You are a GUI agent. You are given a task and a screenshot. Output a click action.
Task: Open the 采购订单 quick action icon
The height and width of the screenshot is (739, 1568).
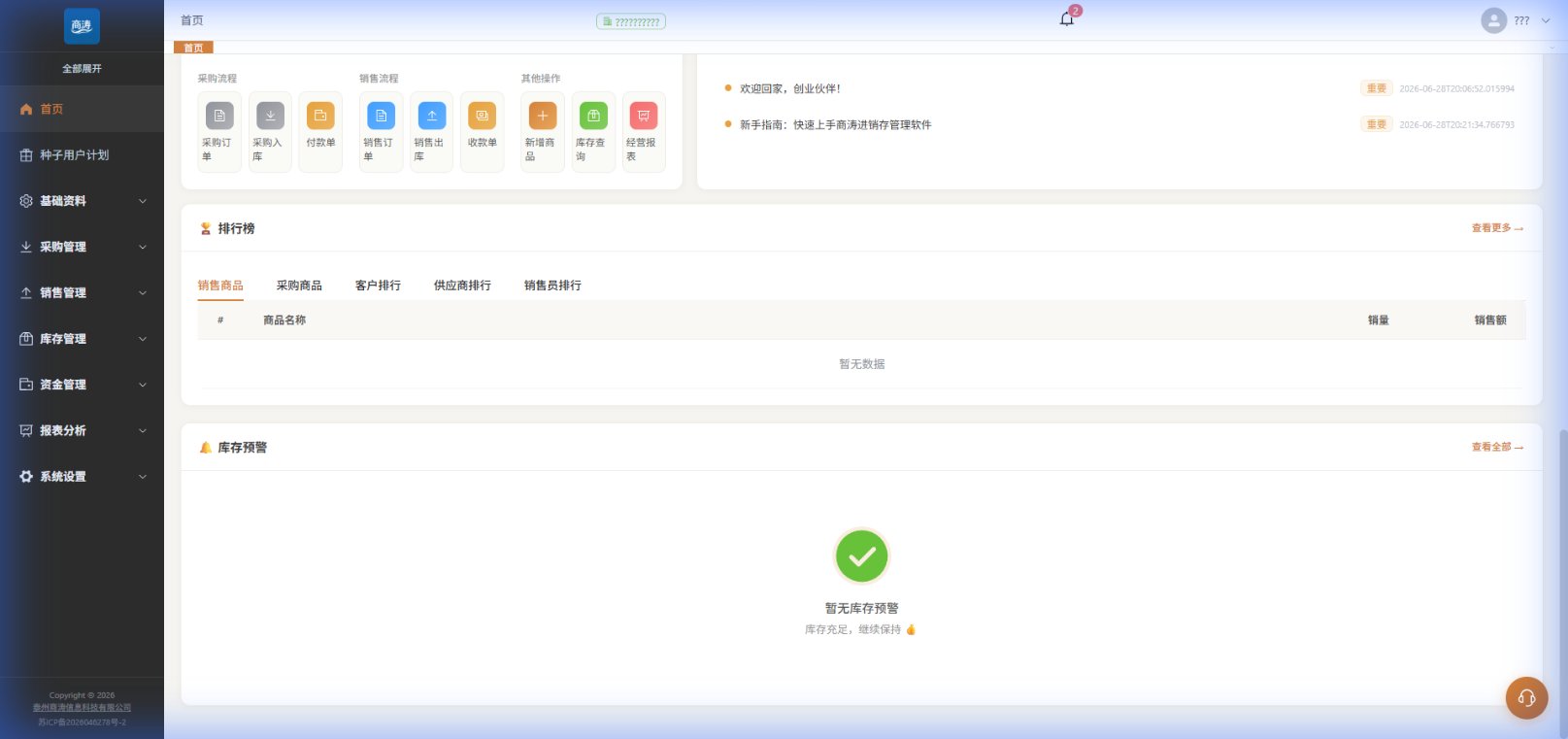click(219, 116)
